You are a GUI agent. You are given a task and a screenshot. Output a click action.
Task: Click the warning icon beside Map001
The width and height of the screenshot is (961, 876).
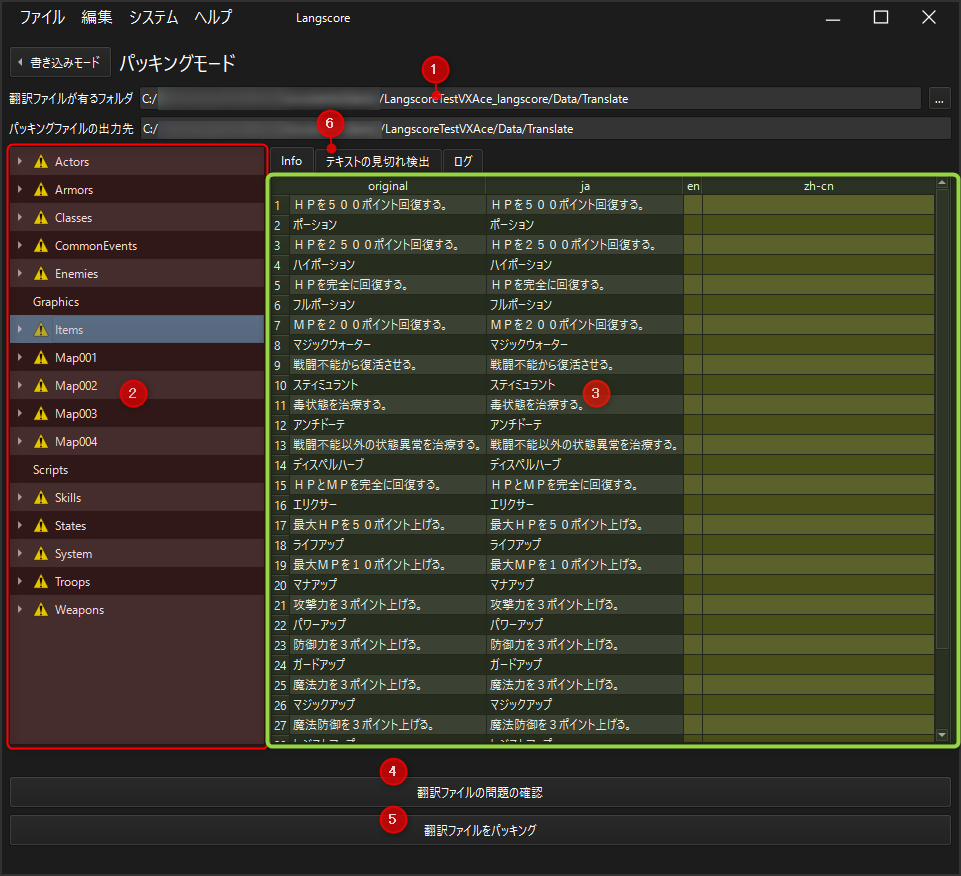41,358
